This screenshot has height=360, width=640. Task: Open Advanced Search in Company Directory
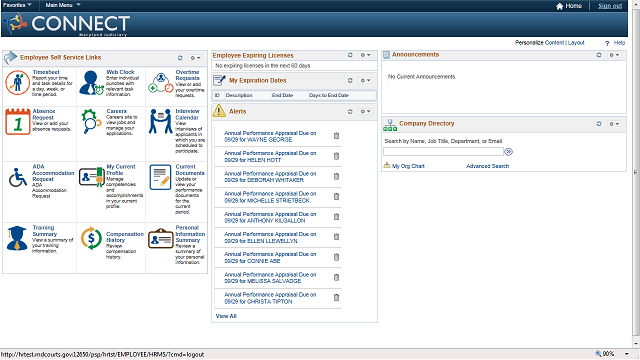[487, 166]
